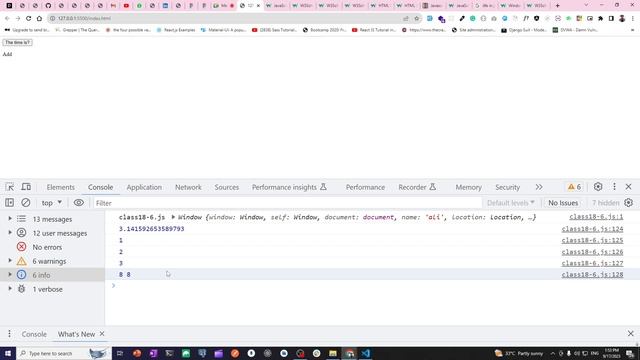Show or hide the console sidebar icon
The width and height of the screenshot is (640, 360).
click(9, 203)
